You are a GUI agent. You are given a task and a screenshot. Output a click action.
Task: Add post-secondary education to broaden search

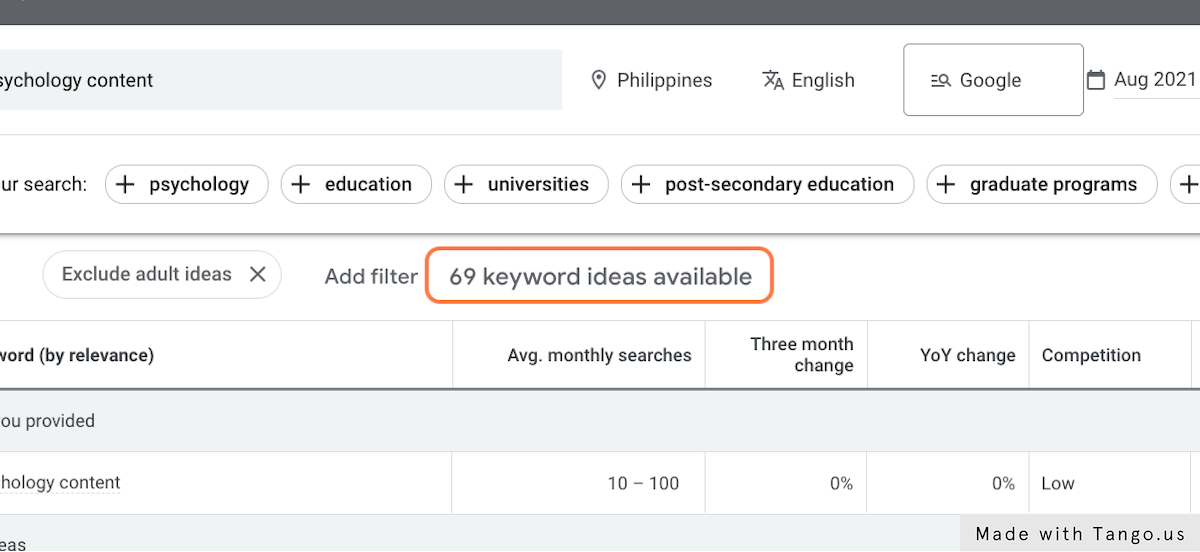point(767,184)
